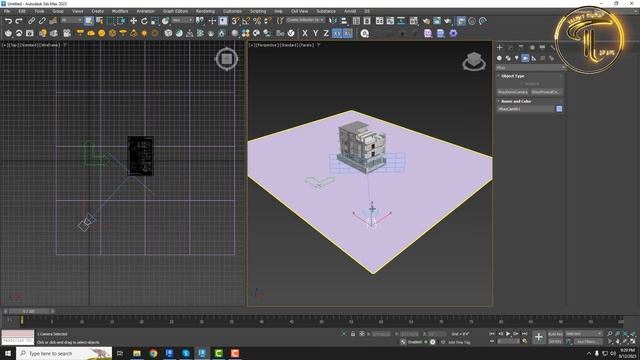
Task: Open the Align tool
Action: click(x=344, y=21)
